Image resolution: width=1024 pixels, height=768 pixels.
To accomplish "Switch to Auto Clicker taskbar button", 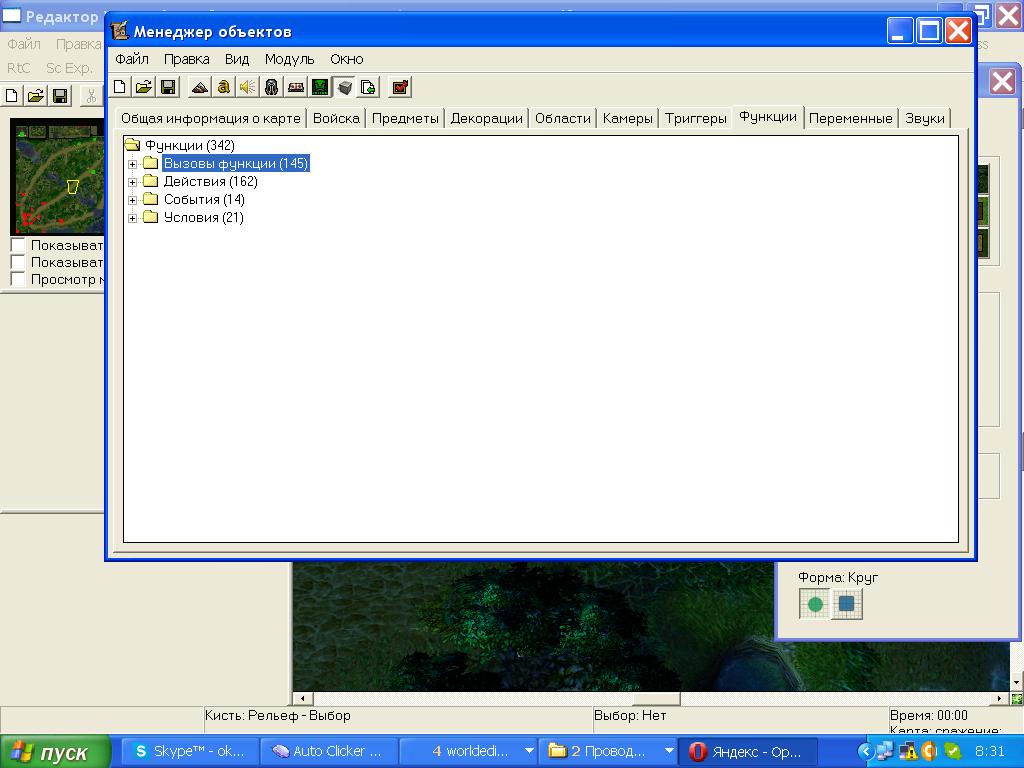I will point(328,751).
